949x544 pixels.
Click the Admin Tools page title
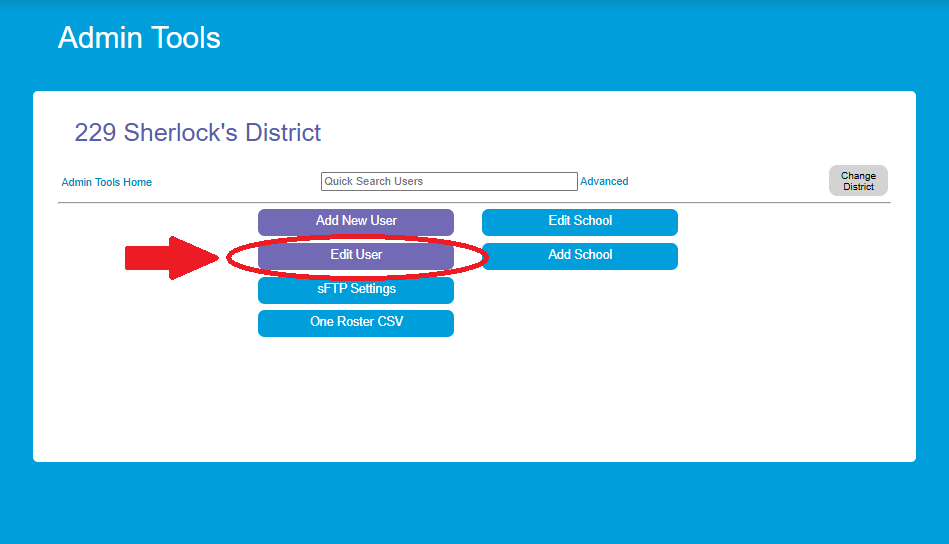click(139, 38)
